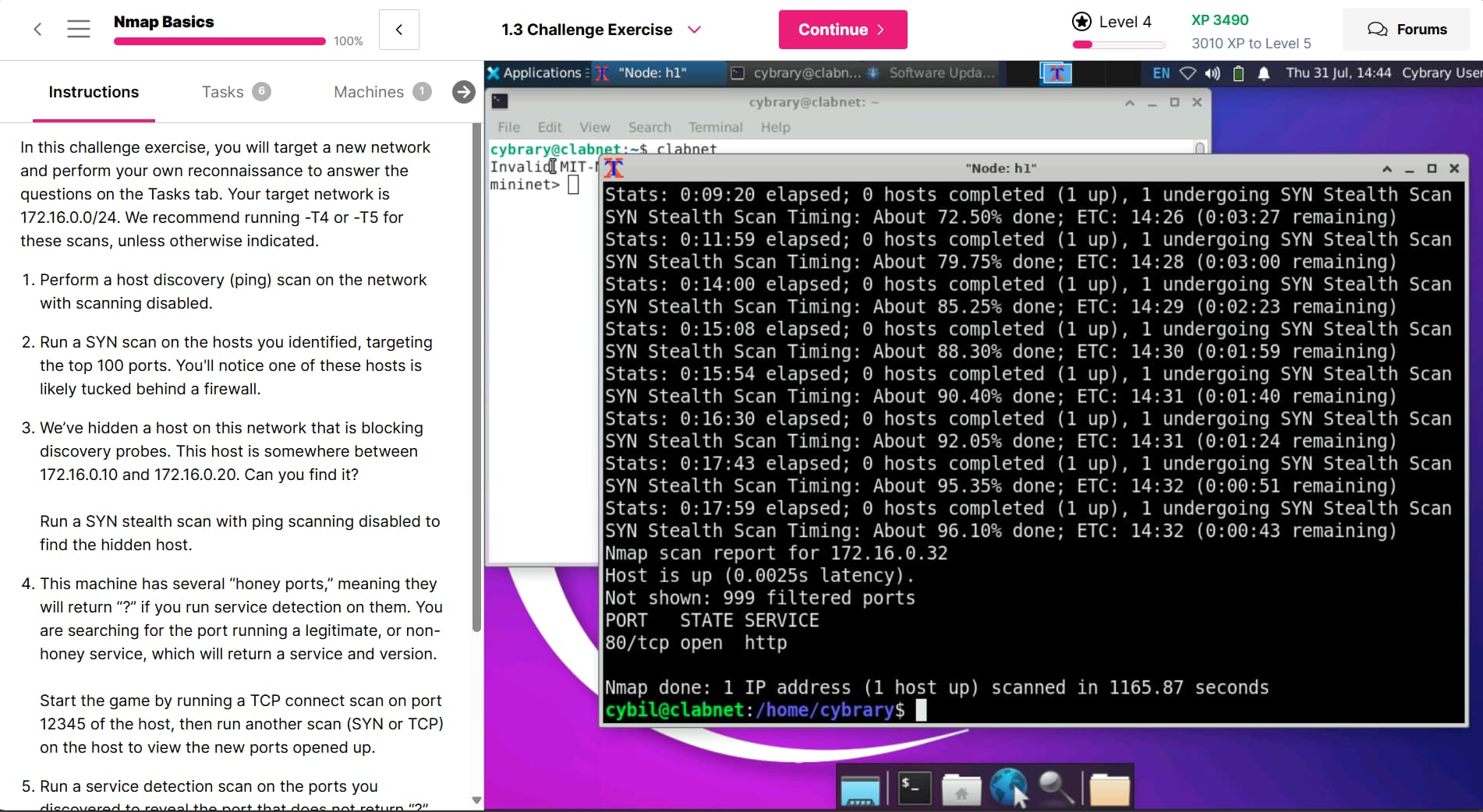This screenshot has width=1483, height=812.
Task: Open the Edit menu in the cybrary@clabnet terminal
Action: click(550, 127)
